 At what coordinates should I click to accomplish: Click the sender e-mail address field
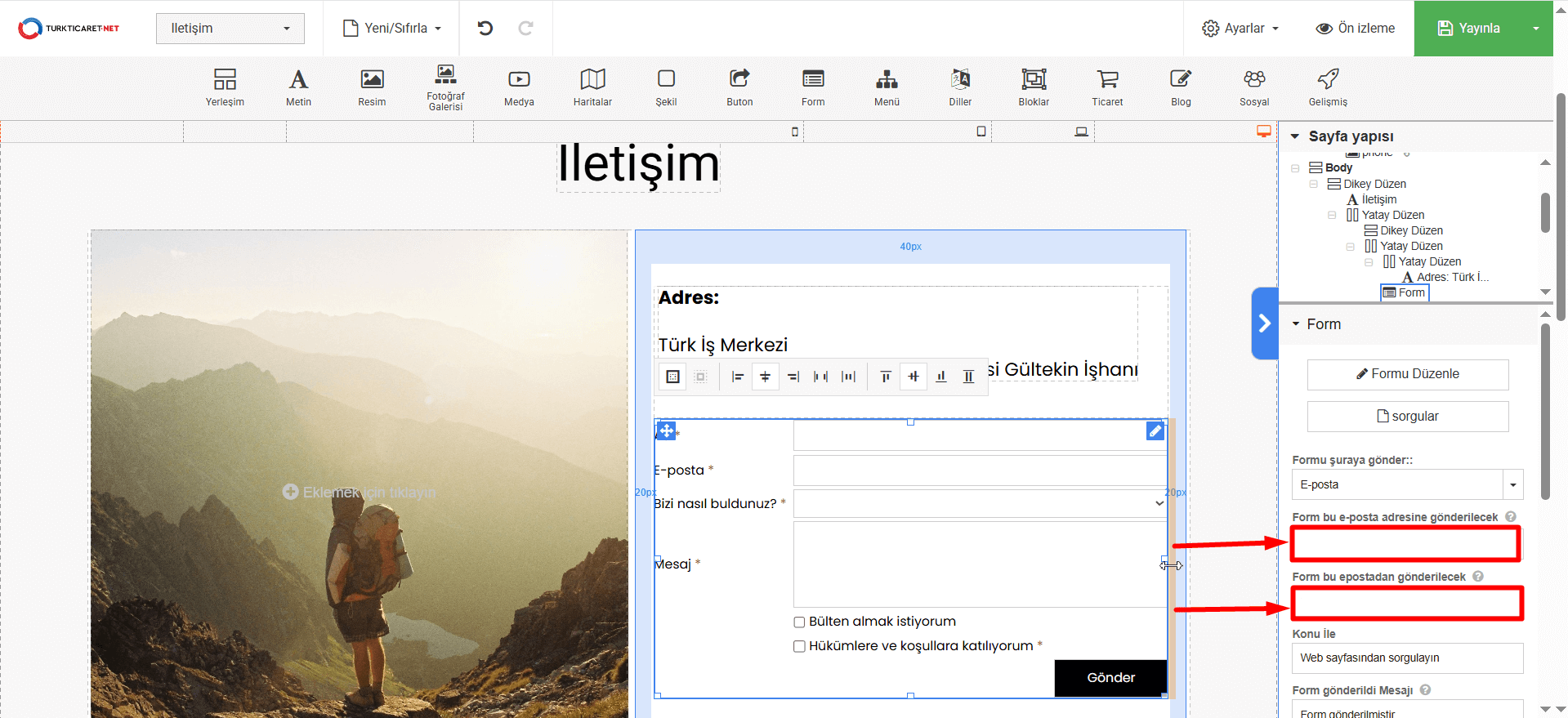(x=1407, y=604)
